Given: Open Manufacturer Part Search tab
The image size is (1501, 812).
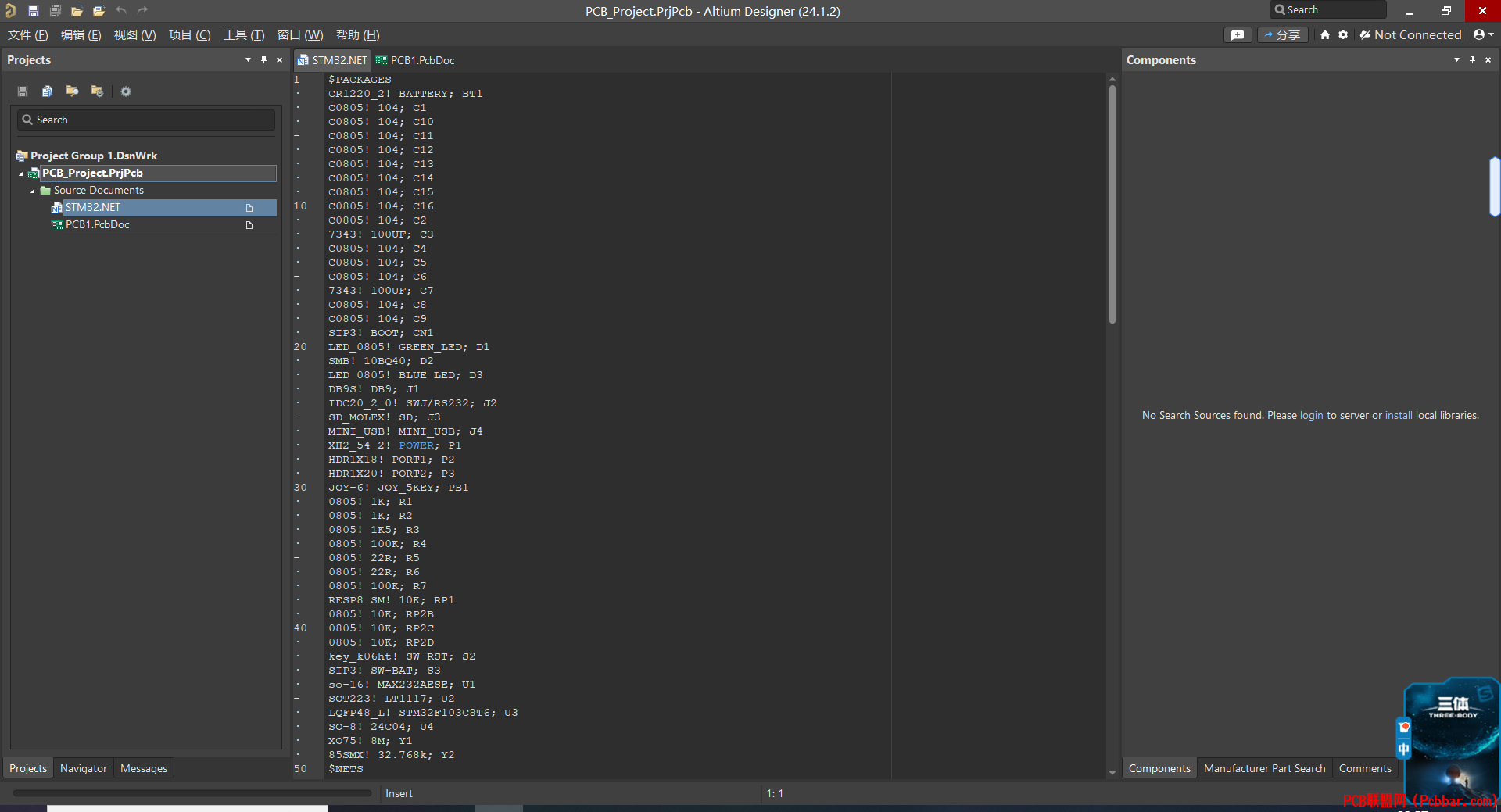Looking at the screenshot, I should tap(1265, 769).
